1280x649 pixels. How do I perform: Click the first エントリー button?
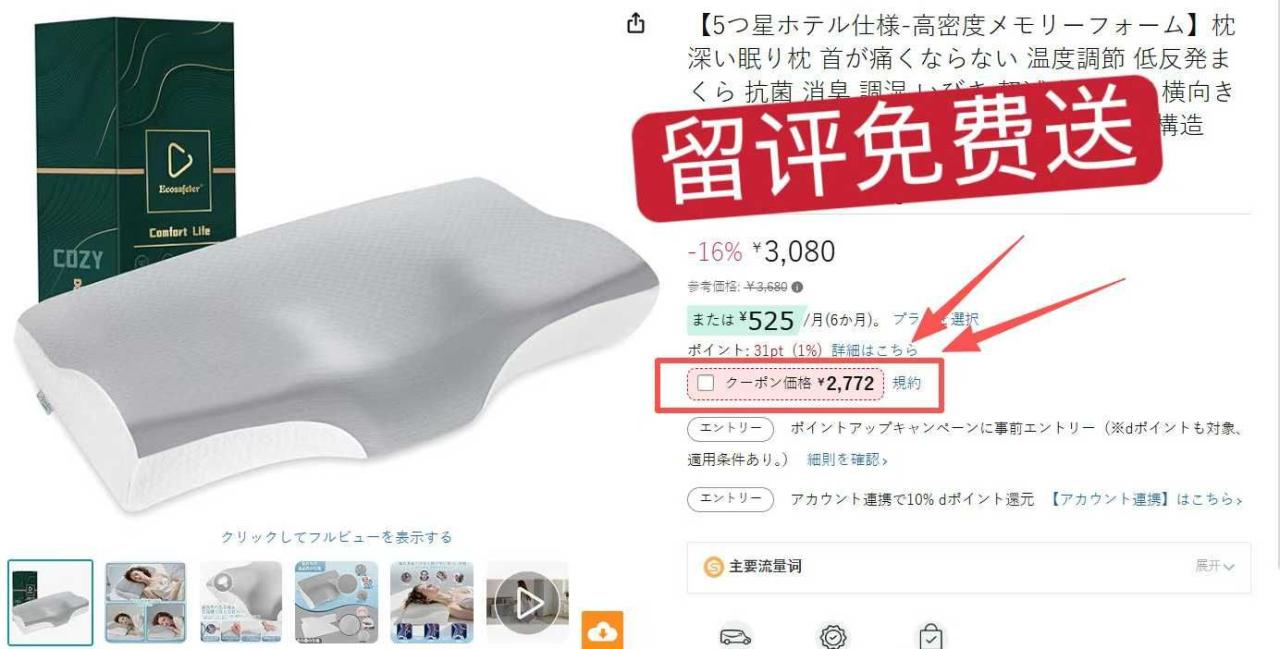(730, 429)
